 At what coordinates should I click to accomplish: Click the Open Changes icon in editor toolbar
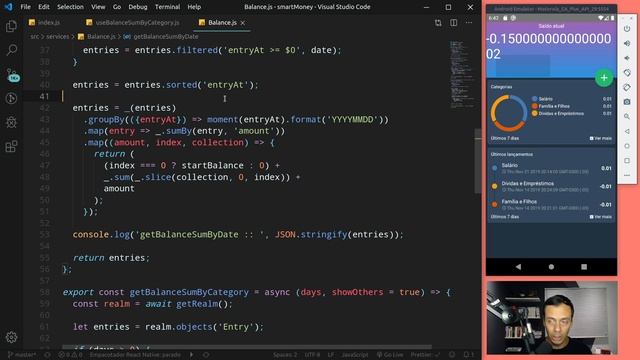tap(438, 23)
